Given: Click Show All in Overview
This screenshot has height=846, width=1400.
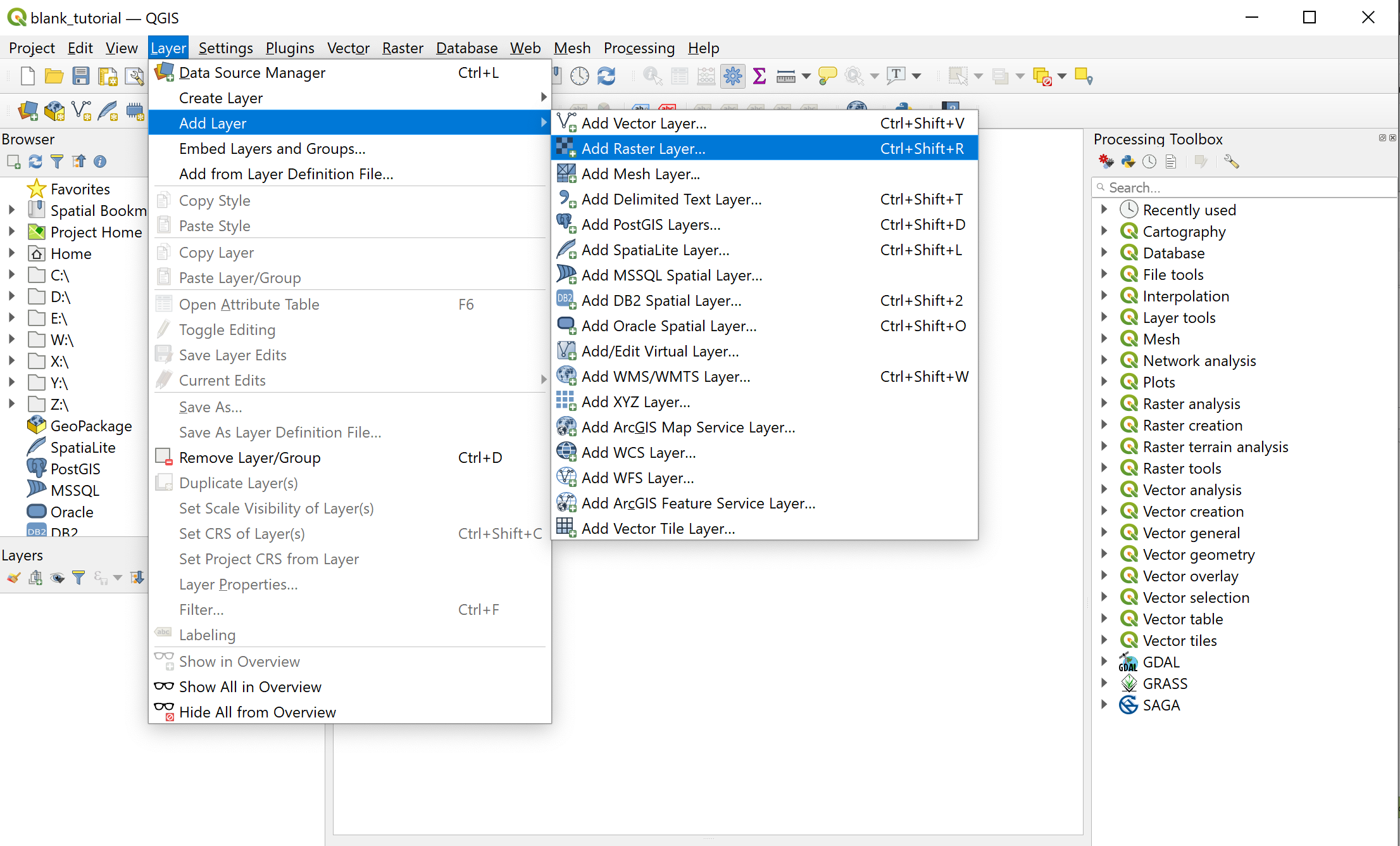Looking at the screenshot, I should (x=350, y=686).
